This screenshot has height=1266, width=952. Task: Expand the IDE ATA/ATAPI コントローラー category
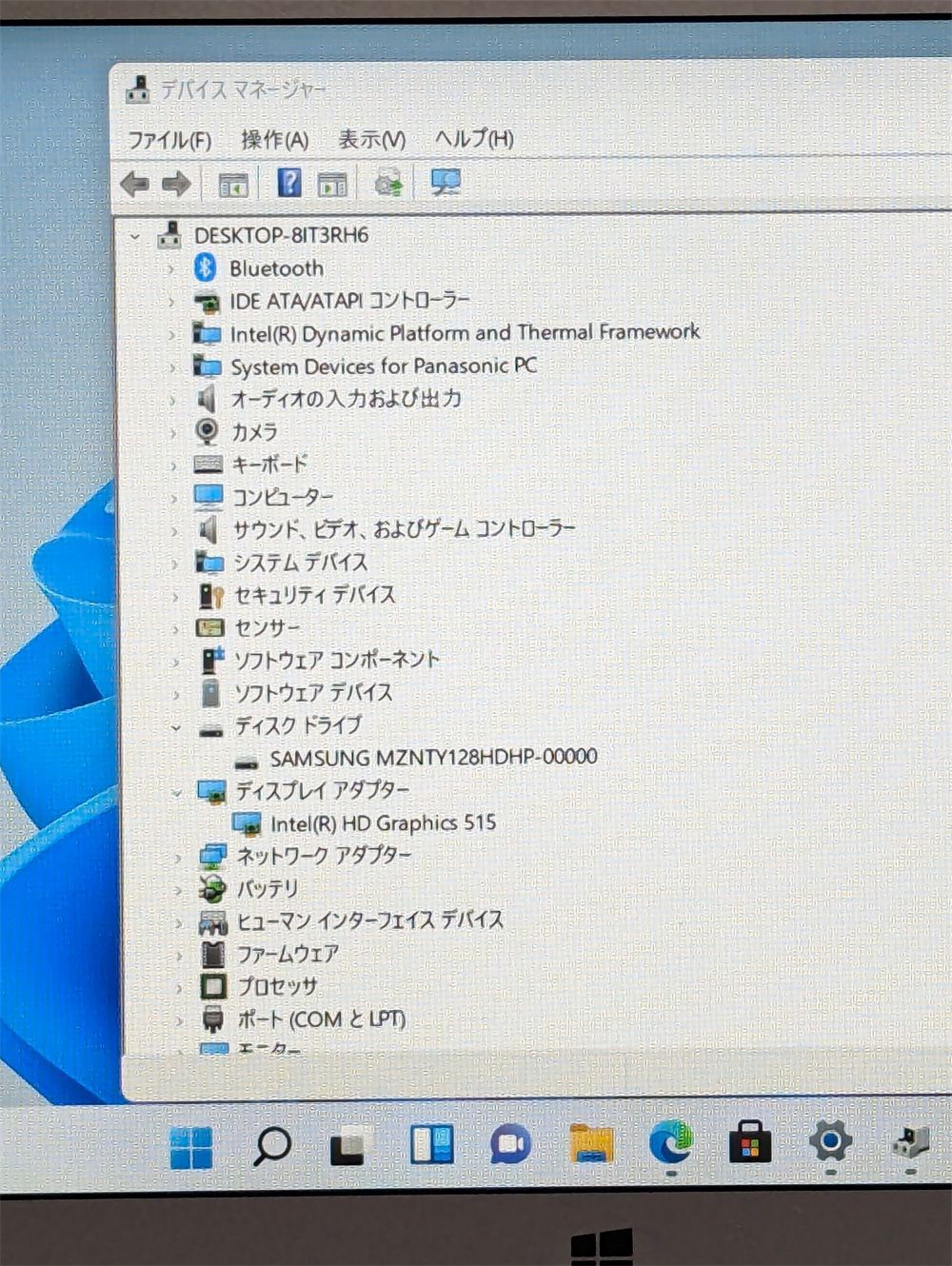[x=171, y=303]
